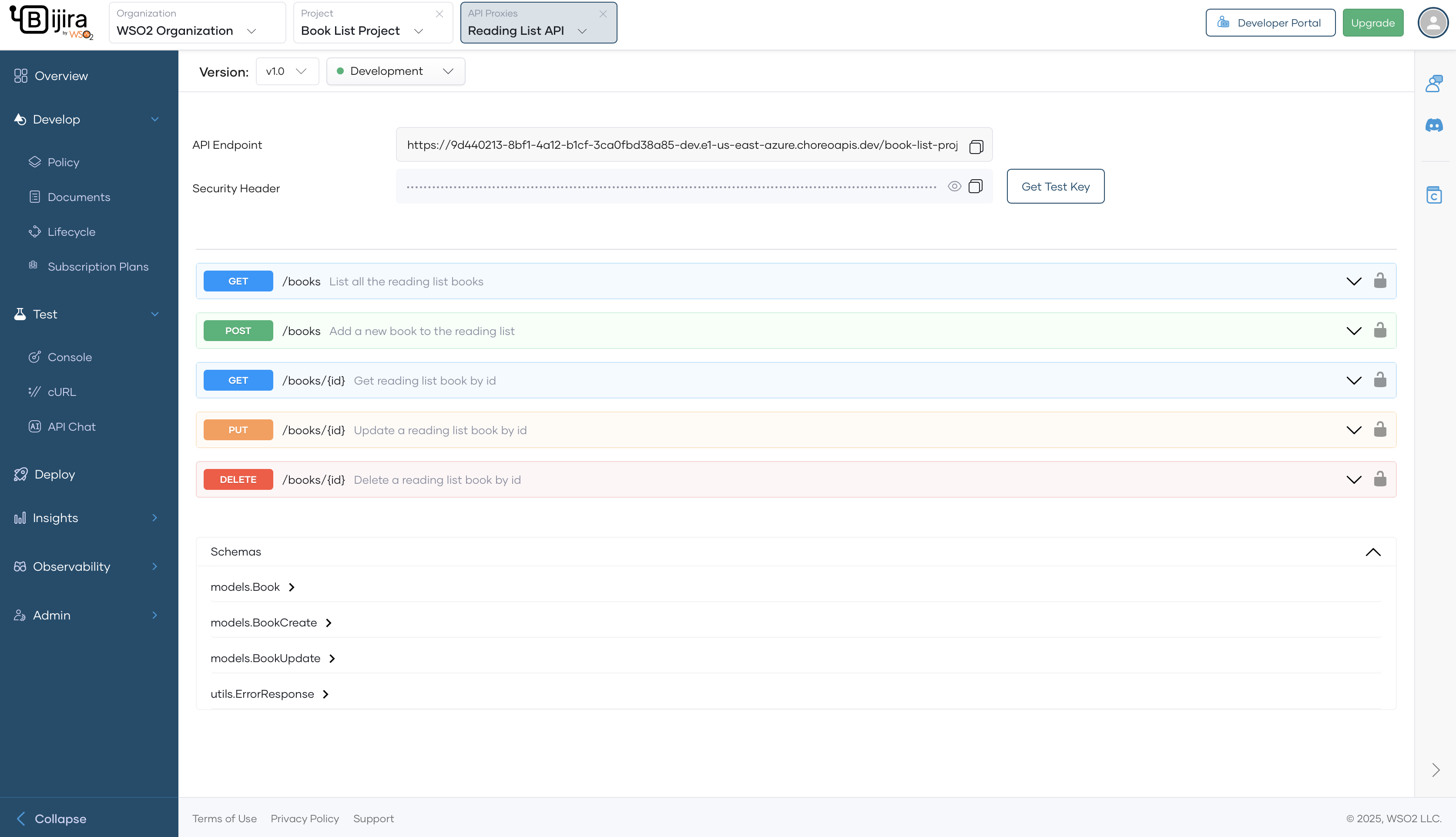The width and height of the screenshot is (1456, 837).
Task: Open the Development environment dropdown
Action: tap(396, 71)
